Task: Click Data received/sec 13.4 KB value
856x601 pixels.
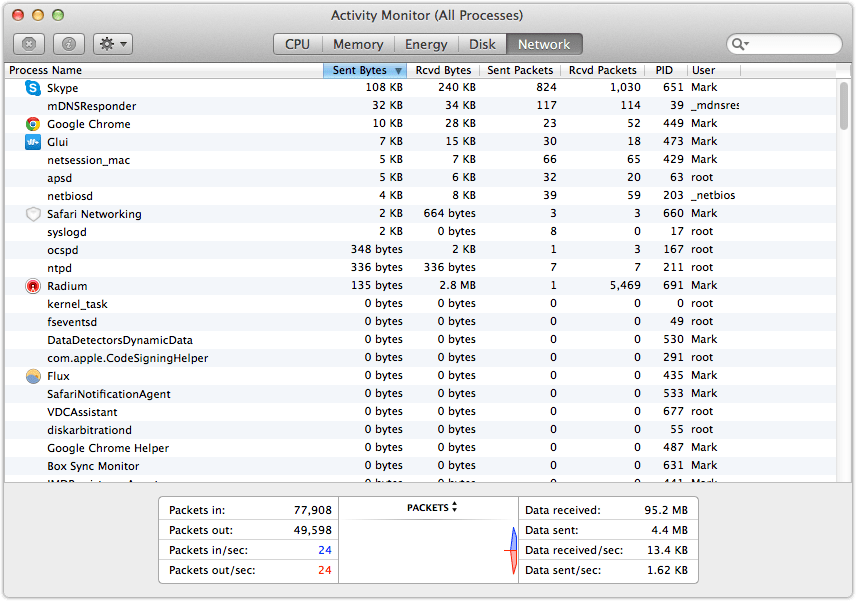Action: (667, 550)
